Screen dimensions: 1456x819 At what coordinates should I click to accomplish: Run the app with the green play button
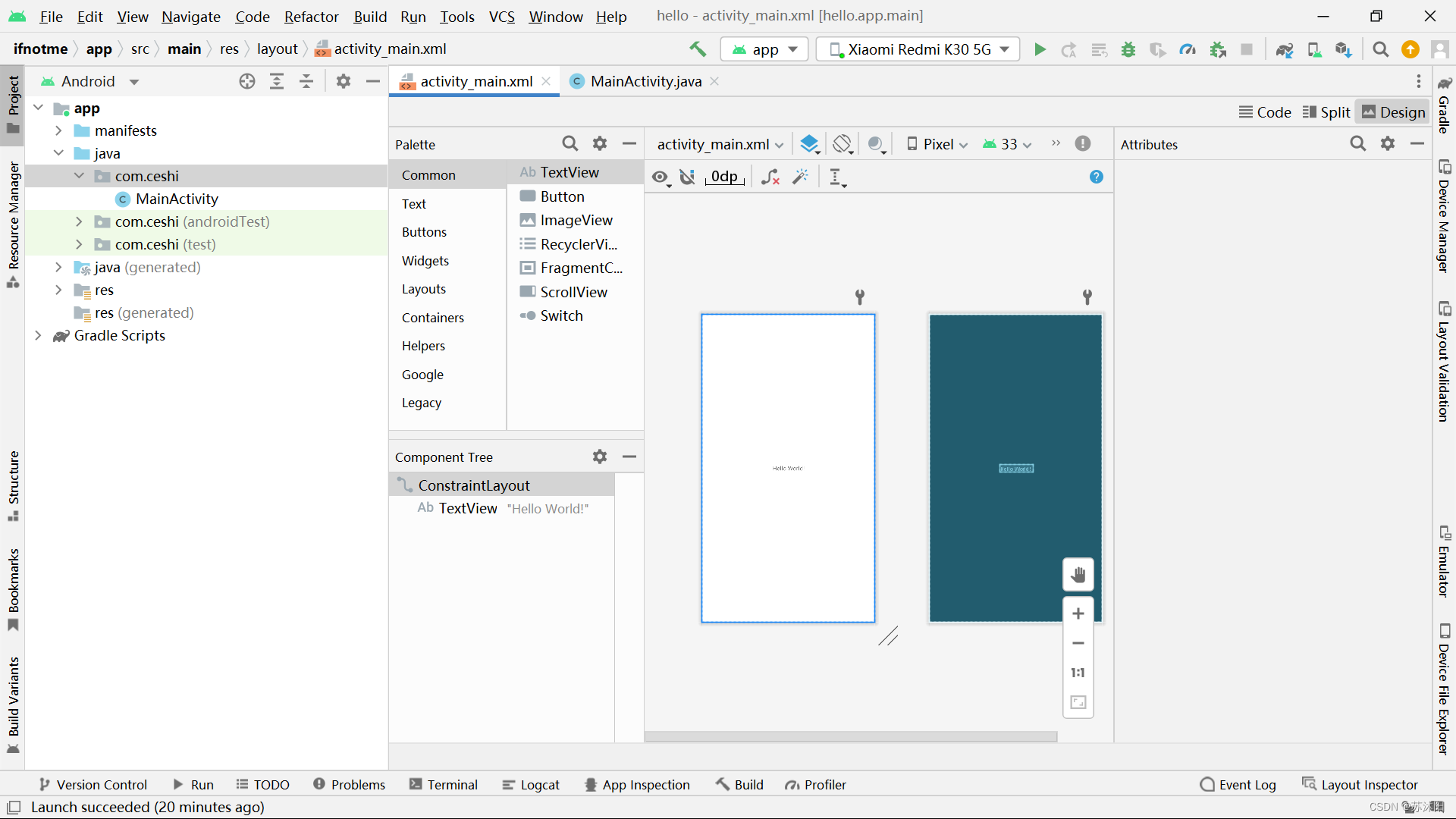click(x=1040, y=49)
